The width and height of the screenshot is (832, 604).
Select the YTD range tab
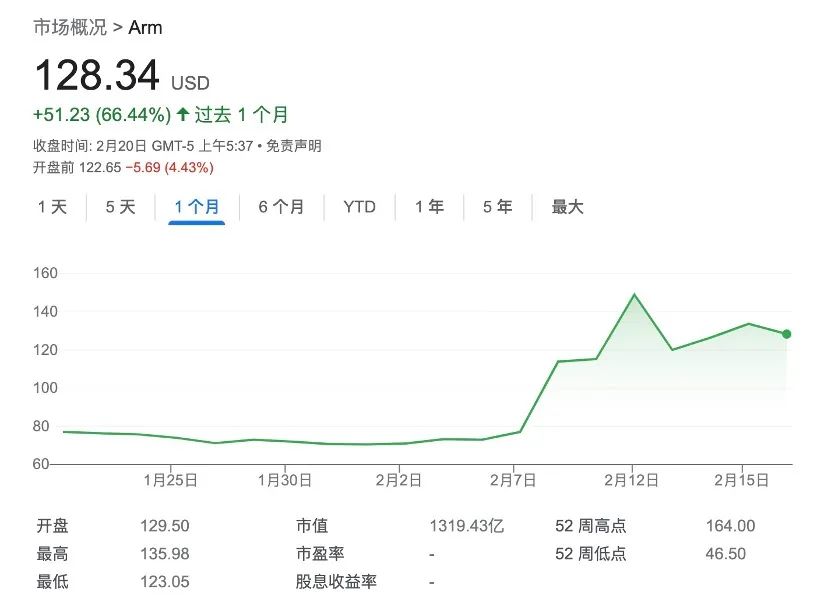click(x=359, y=206)
